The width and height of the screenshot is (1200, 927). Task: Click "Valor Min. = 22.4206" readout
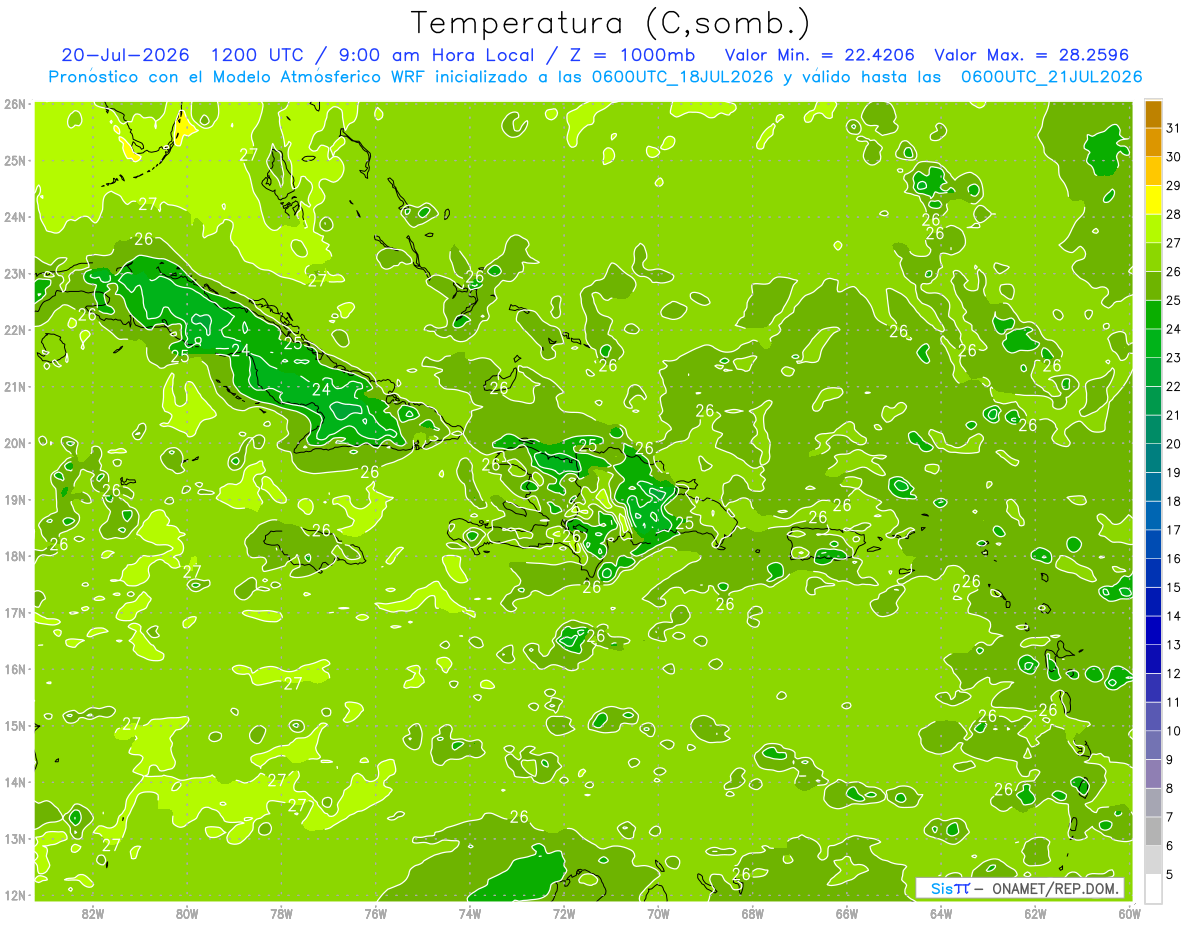tap(820, 54)
